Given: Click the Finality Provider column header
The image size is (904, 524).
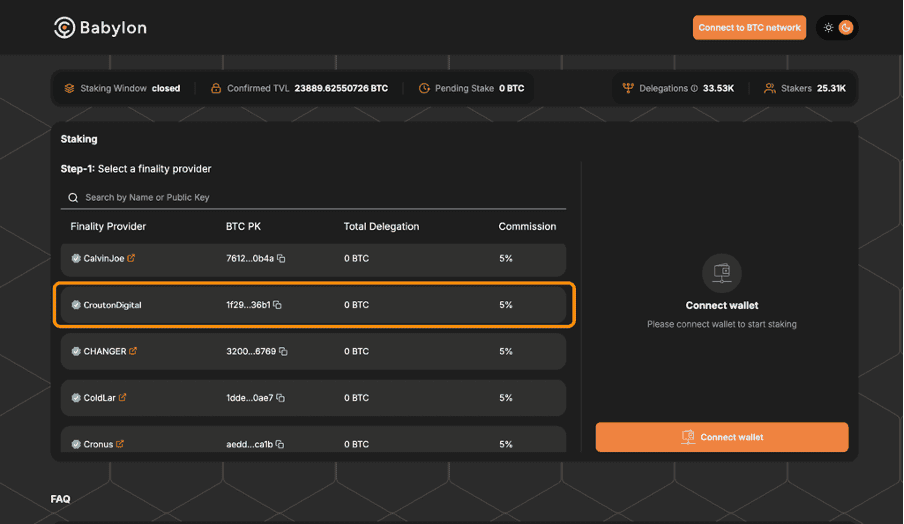Looking at the screenshot, I should click(x=108, y=226).
